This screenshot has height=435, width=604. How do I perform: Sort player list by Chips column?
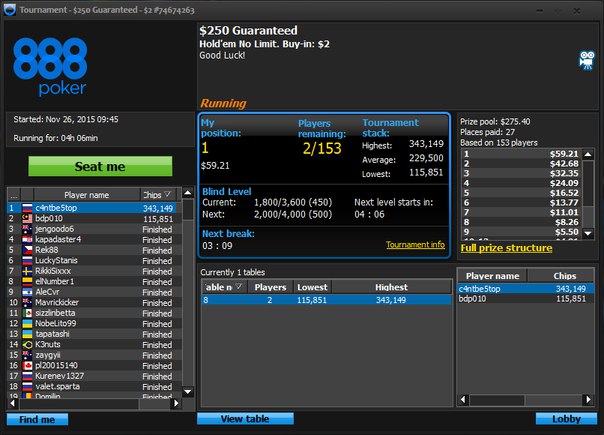[157, 195]
